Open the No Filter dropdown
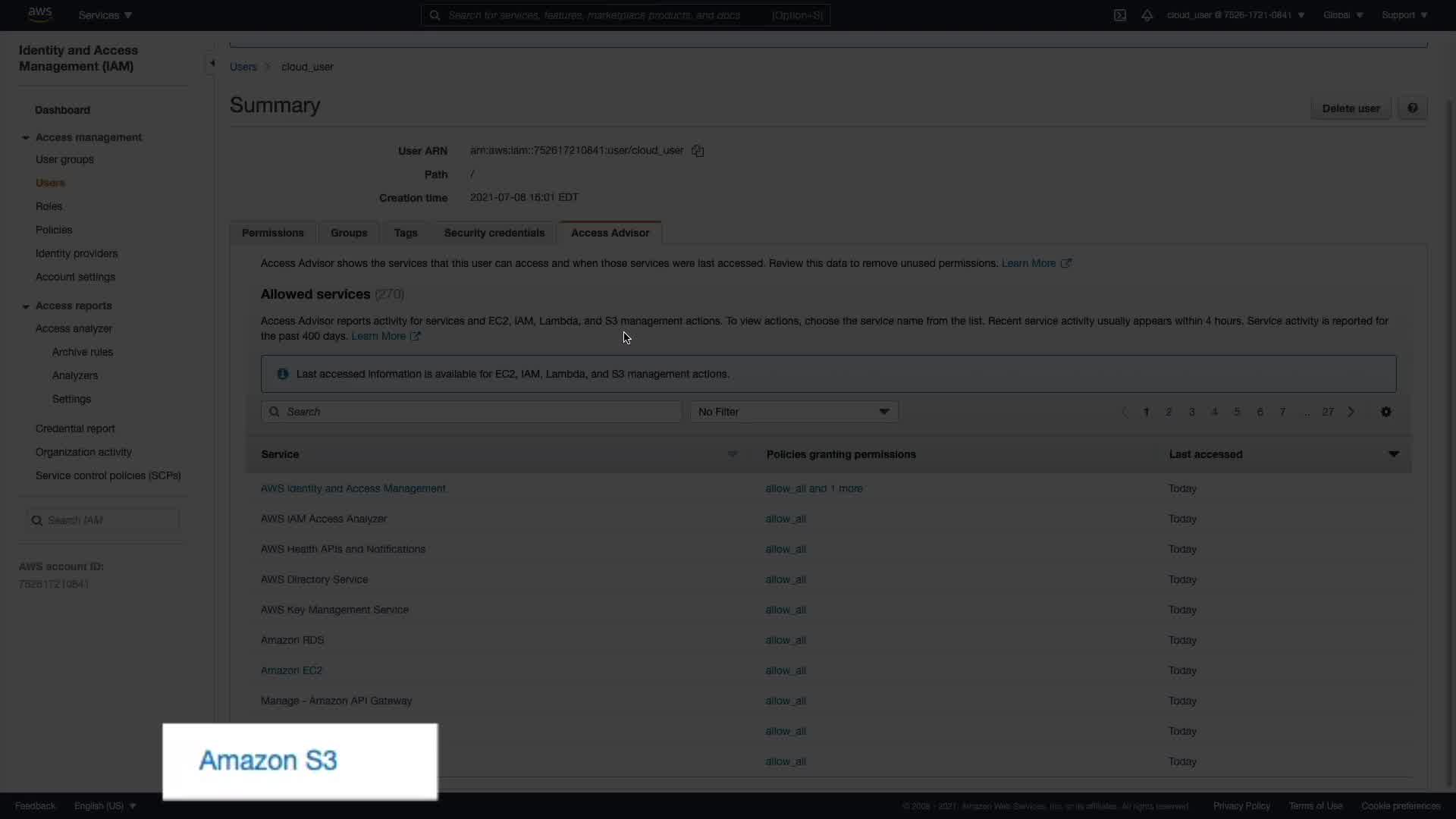This screenshot has width=1456, height=819. [793, 412]
